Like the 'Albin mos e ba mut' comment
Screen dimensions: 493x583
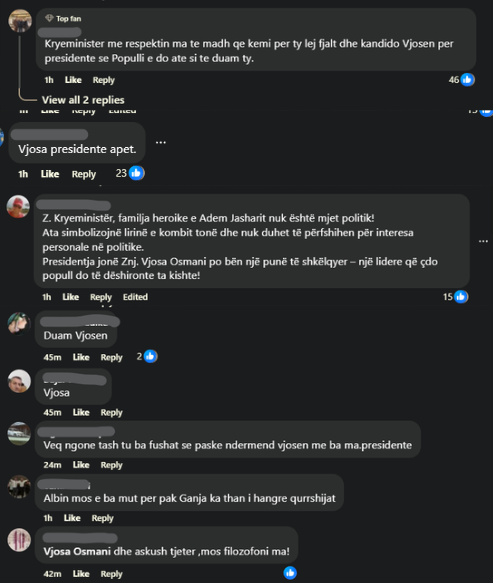[x=72, y=518]
